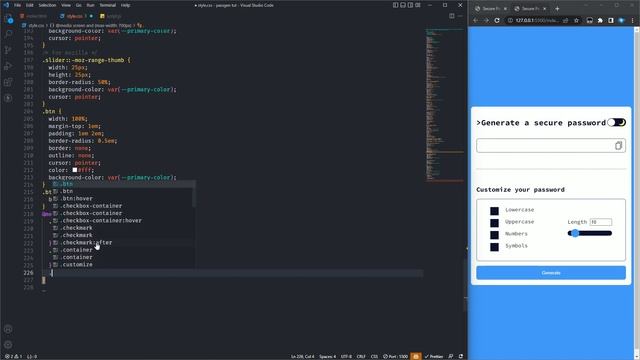Click the #fff color swatch in editor
The image size is (640, 360).
pyautogui.click(x=75, y=170)
